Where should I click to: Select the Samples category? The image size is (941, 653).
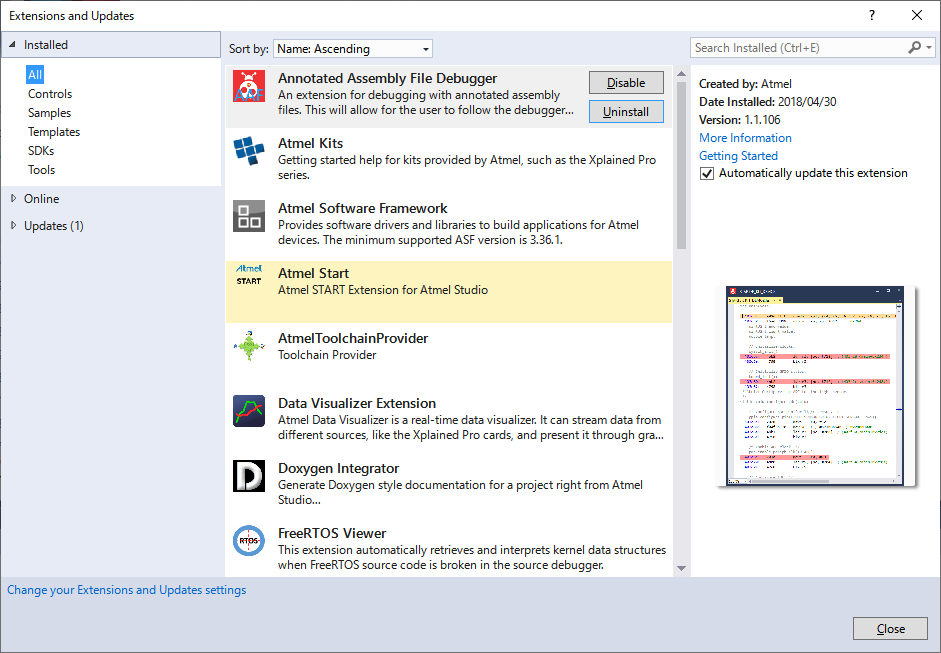tap(49, 113)
